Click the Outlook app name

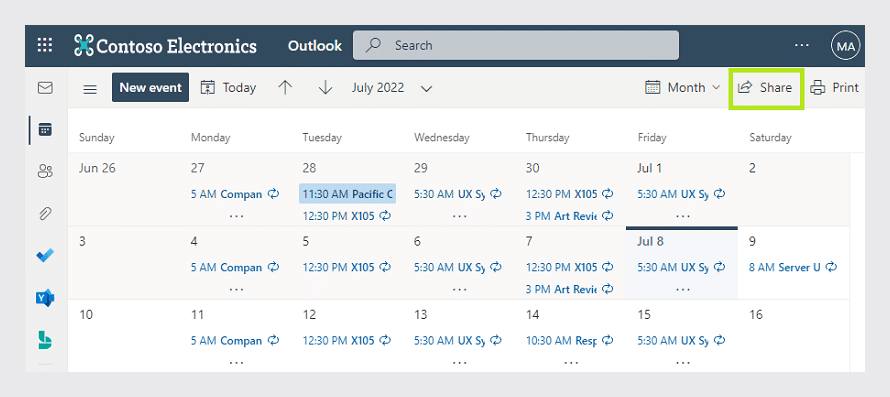tap(315, 45)
